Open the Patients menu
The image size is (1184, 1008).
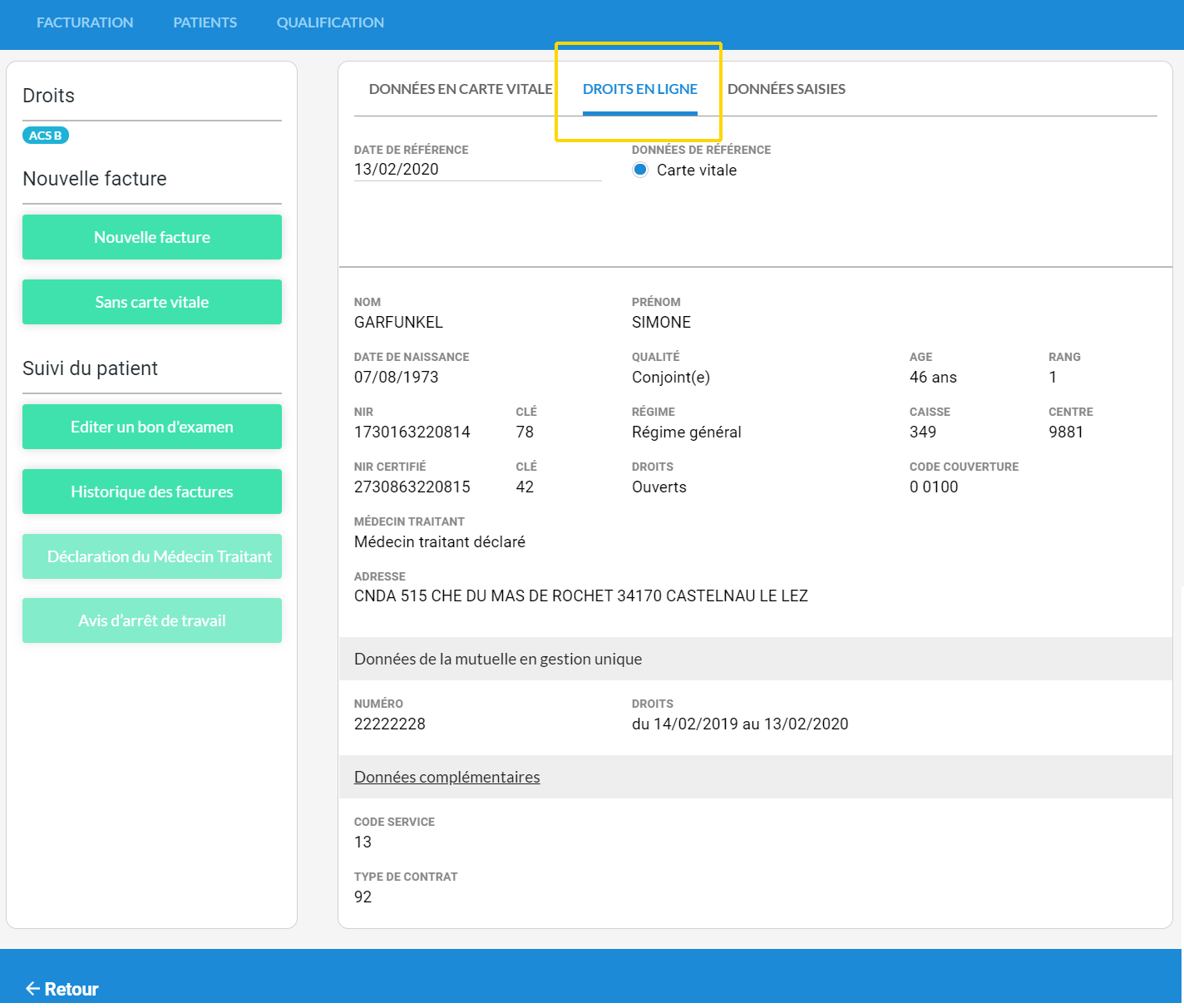pyautogui.click(x=205, y=22)
